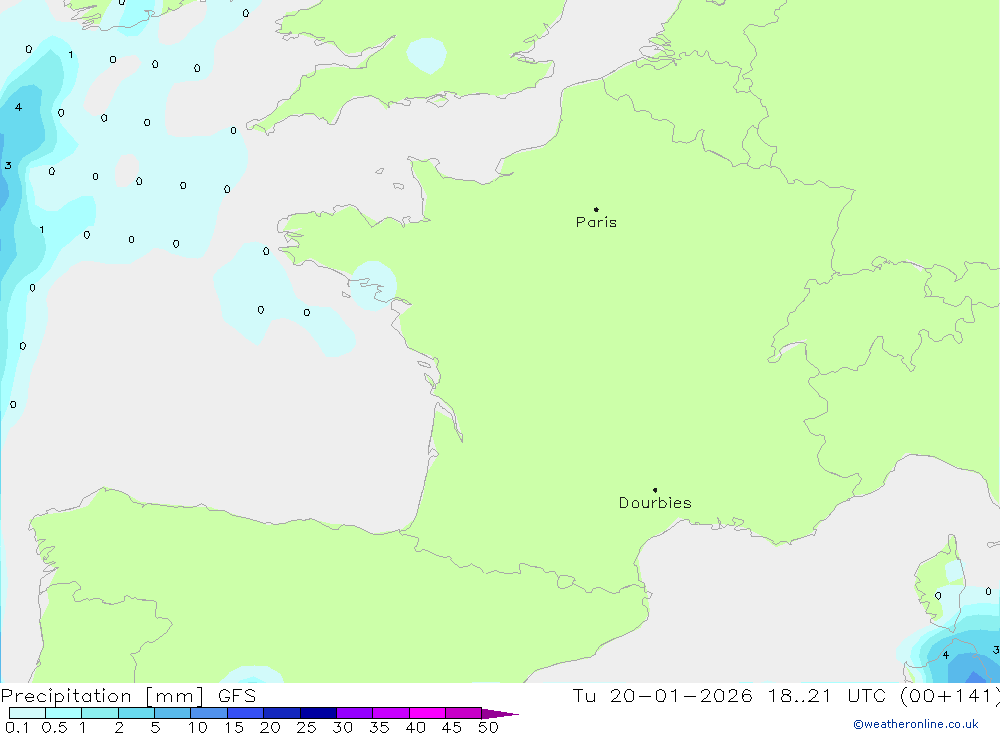Click the '18..21 UTC' time range text
The image size is (1000, 733).
[x=827, y=695]
